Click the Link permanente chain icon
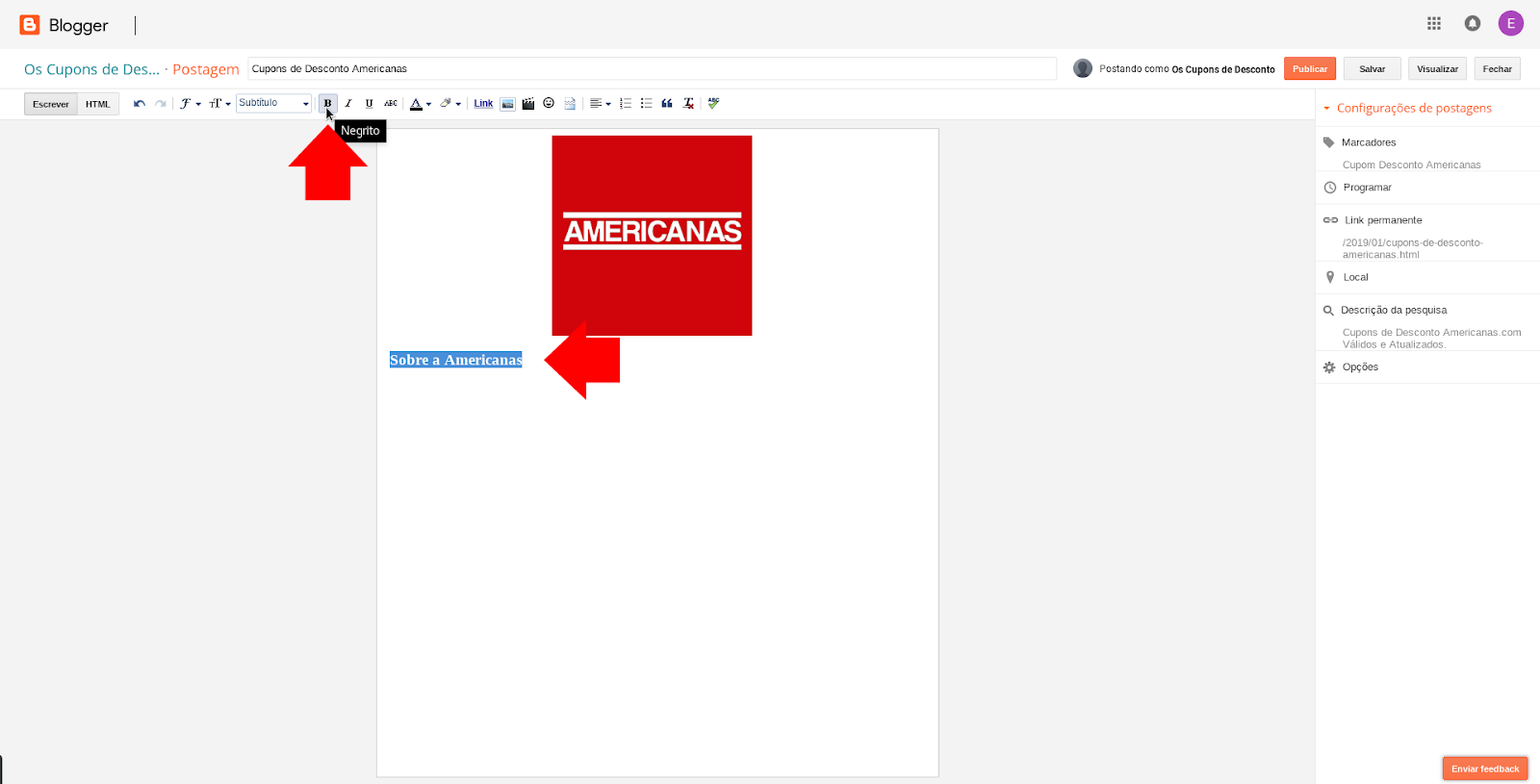The image size is (1540, 784). [x=1330, y=220]
